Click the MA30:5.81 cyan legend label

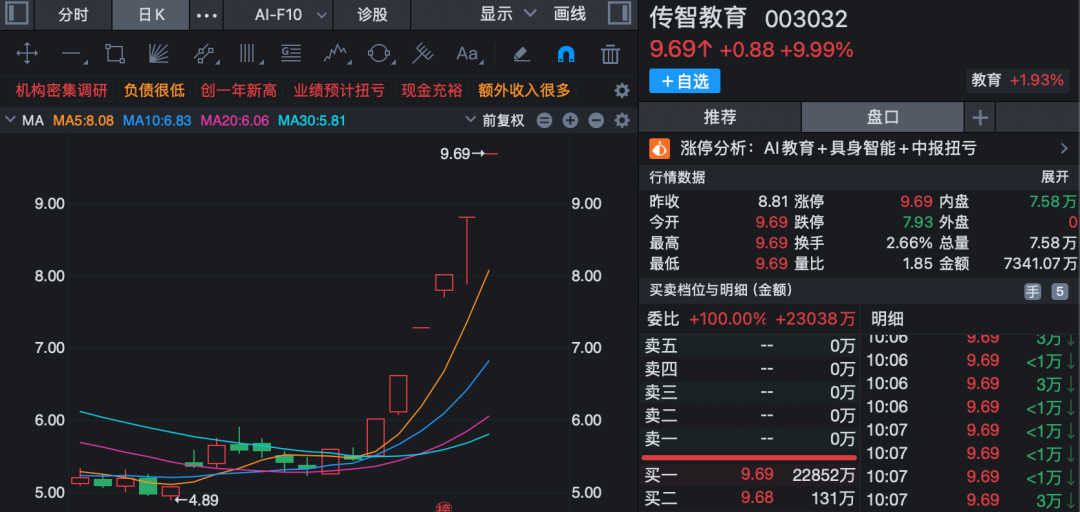(311, 121)
